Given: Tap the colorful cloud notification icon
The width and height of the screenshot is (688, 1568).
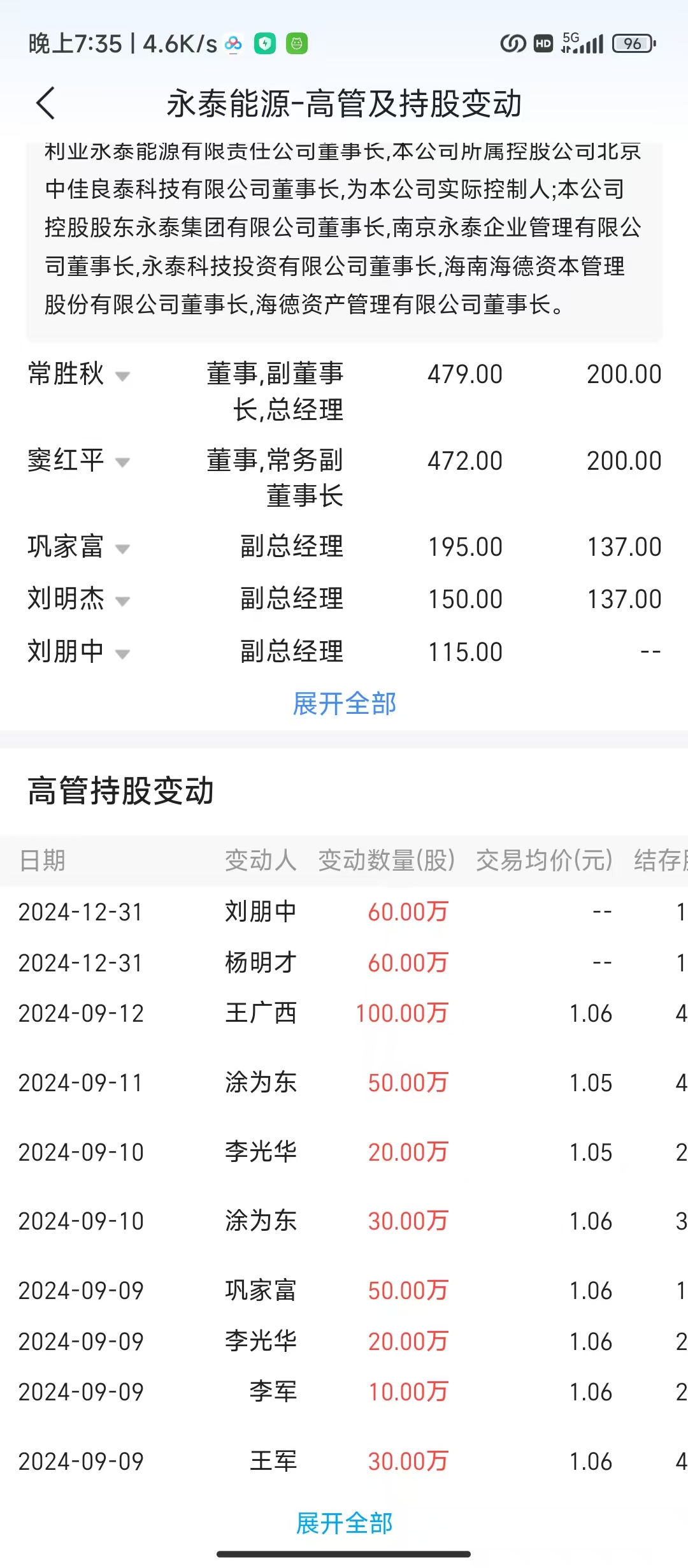Looking at the screenshot, I should tap(233, 44).
